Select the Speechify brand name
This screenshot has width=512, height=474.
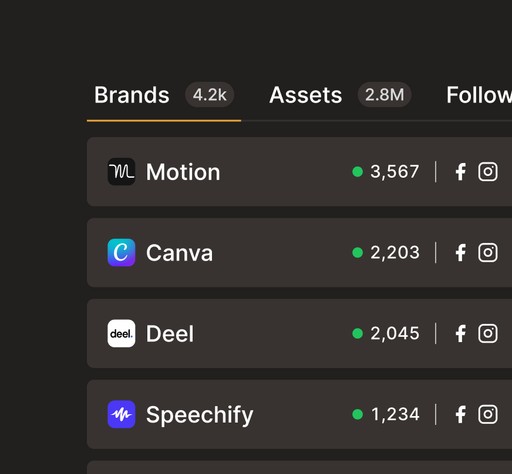pos(200,415)
